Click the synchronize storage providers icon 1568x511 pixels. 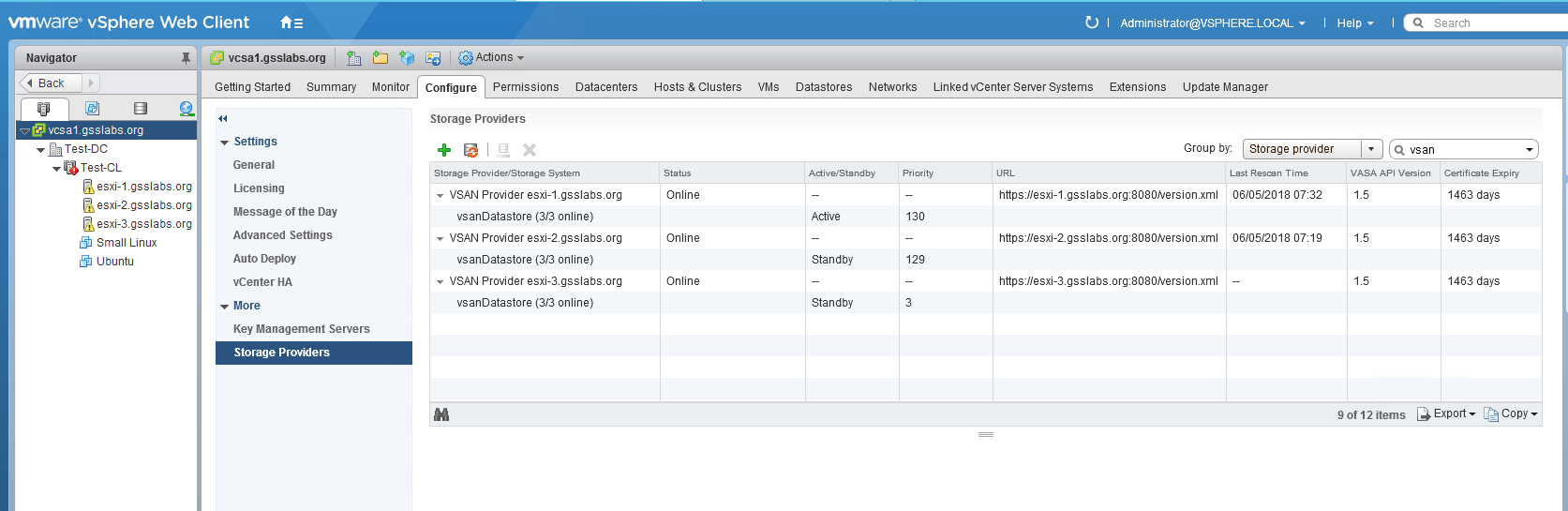point(470,150)
